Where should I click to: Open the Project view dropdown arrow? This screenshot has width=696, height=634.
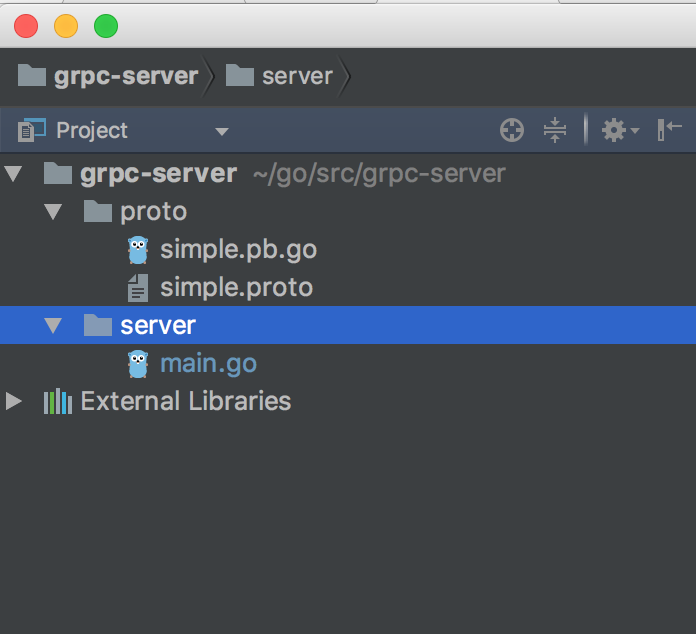pyautogui.click(x=222, y=131)
